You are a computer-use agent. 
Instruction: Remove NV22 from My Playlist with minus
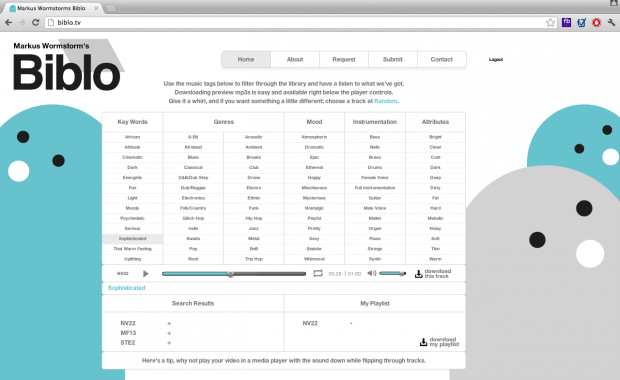point(351,323)
